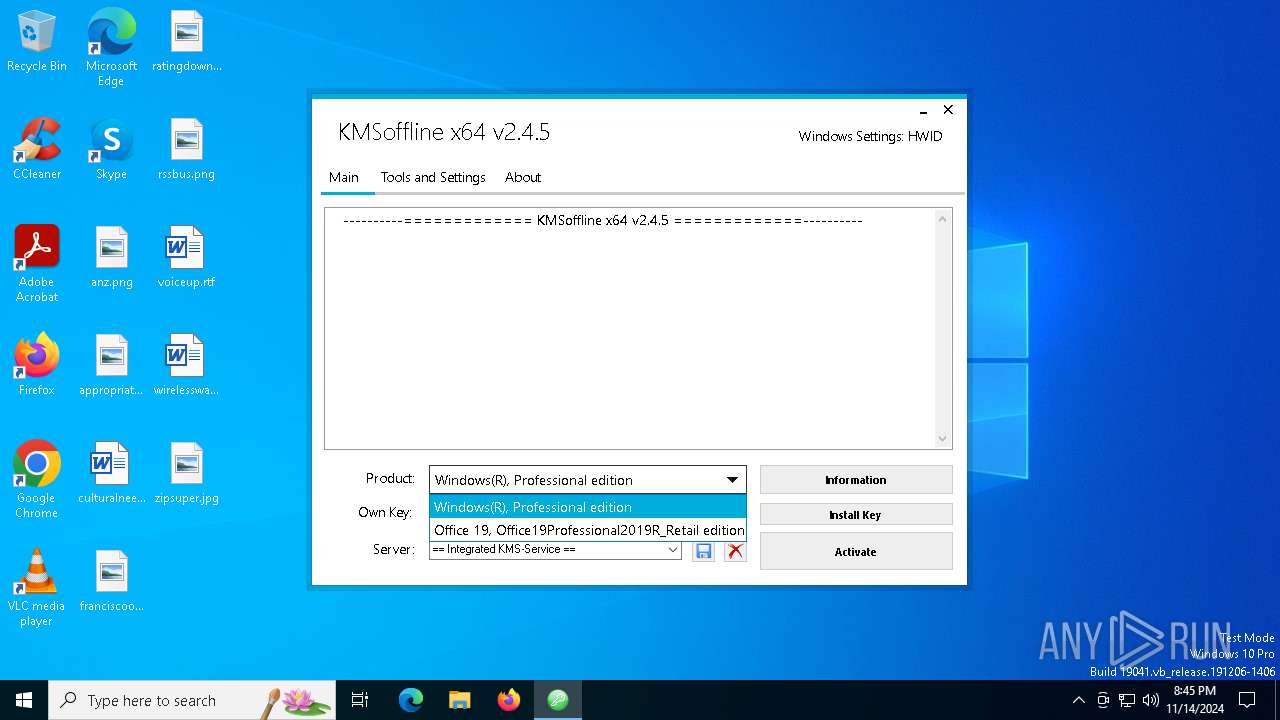Screen dimensions: 1280x720
Task: Choose Office 19 Professional2019R_Retail edition option
Action: pyautogui.click(x=588, y=530)
